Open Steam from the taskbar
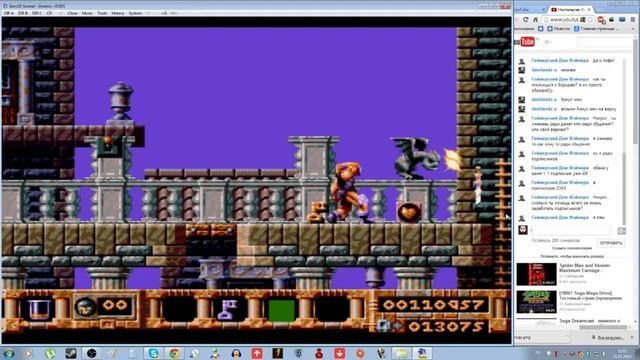This screenshot has width=640, height=360. 71,353
